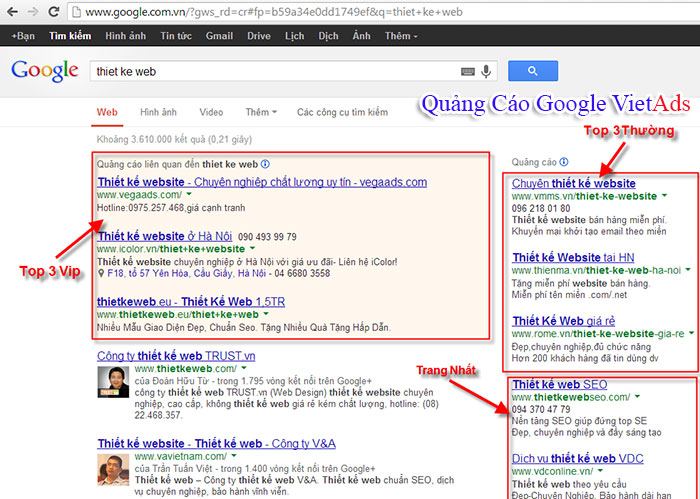Open the on-screen keyboard icon in search box
Viewport: 700px width, 499px height.
(x=467, y=71)
